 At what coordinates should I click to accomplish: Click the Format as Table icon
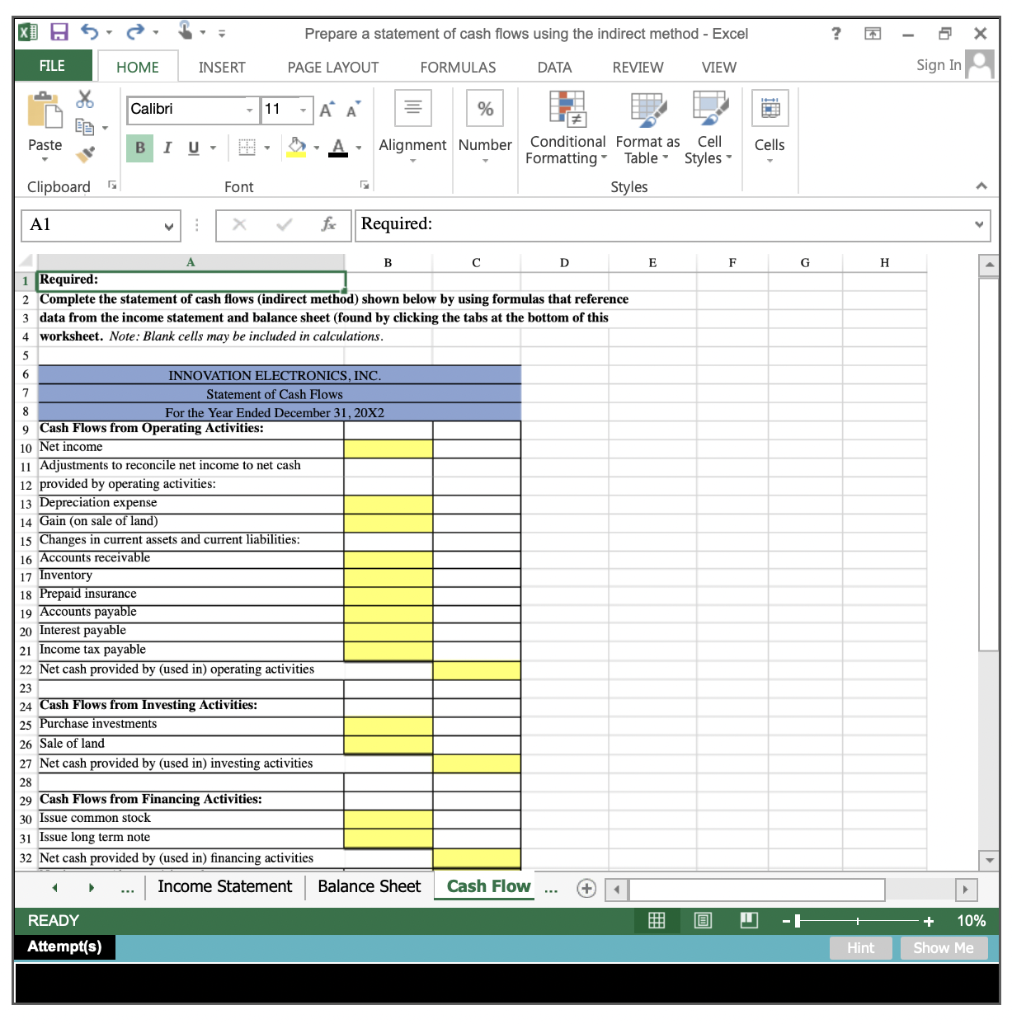(648, 108)
